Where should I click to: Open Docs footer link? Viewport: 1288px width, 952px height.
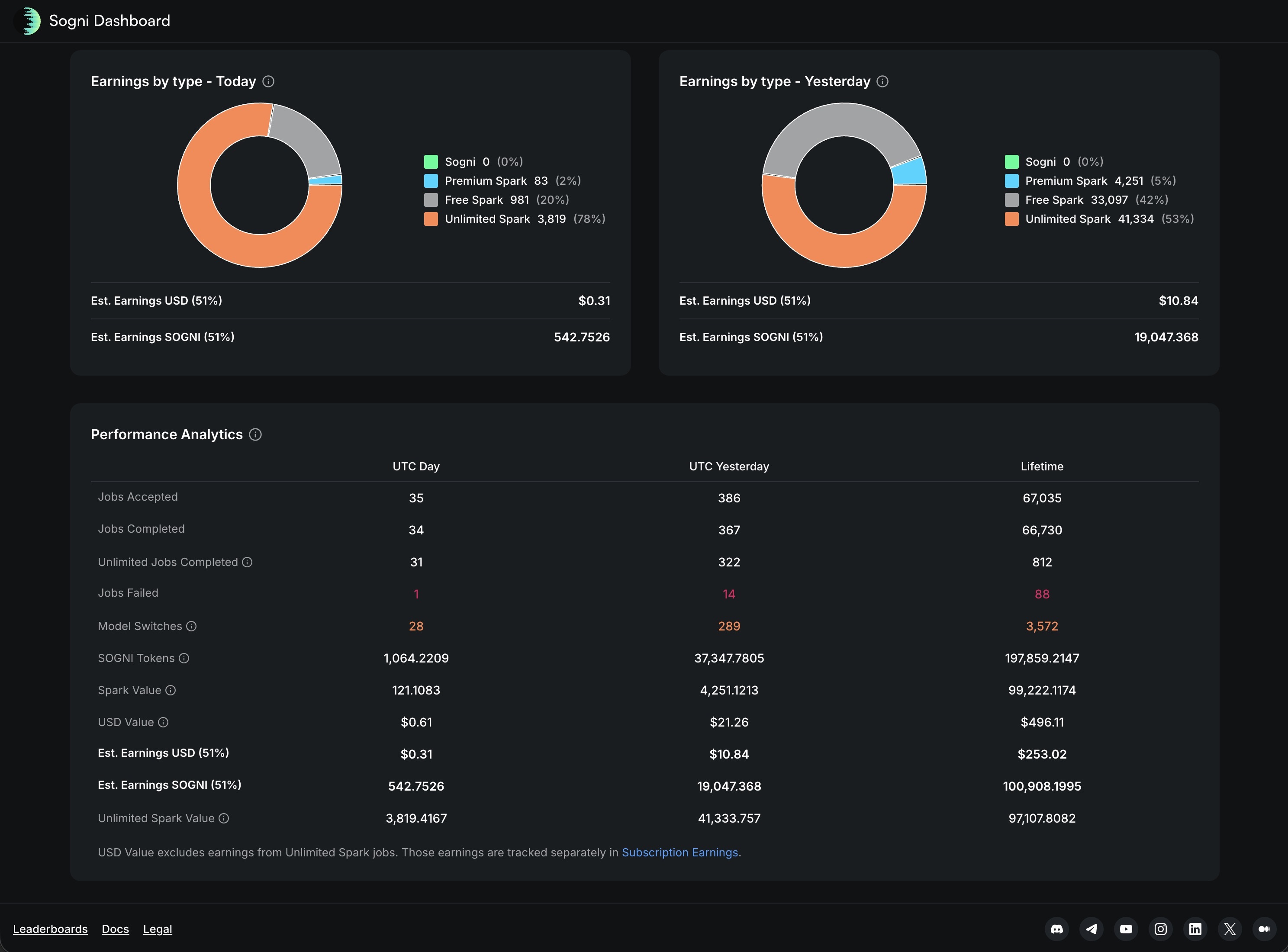point(115,929)
